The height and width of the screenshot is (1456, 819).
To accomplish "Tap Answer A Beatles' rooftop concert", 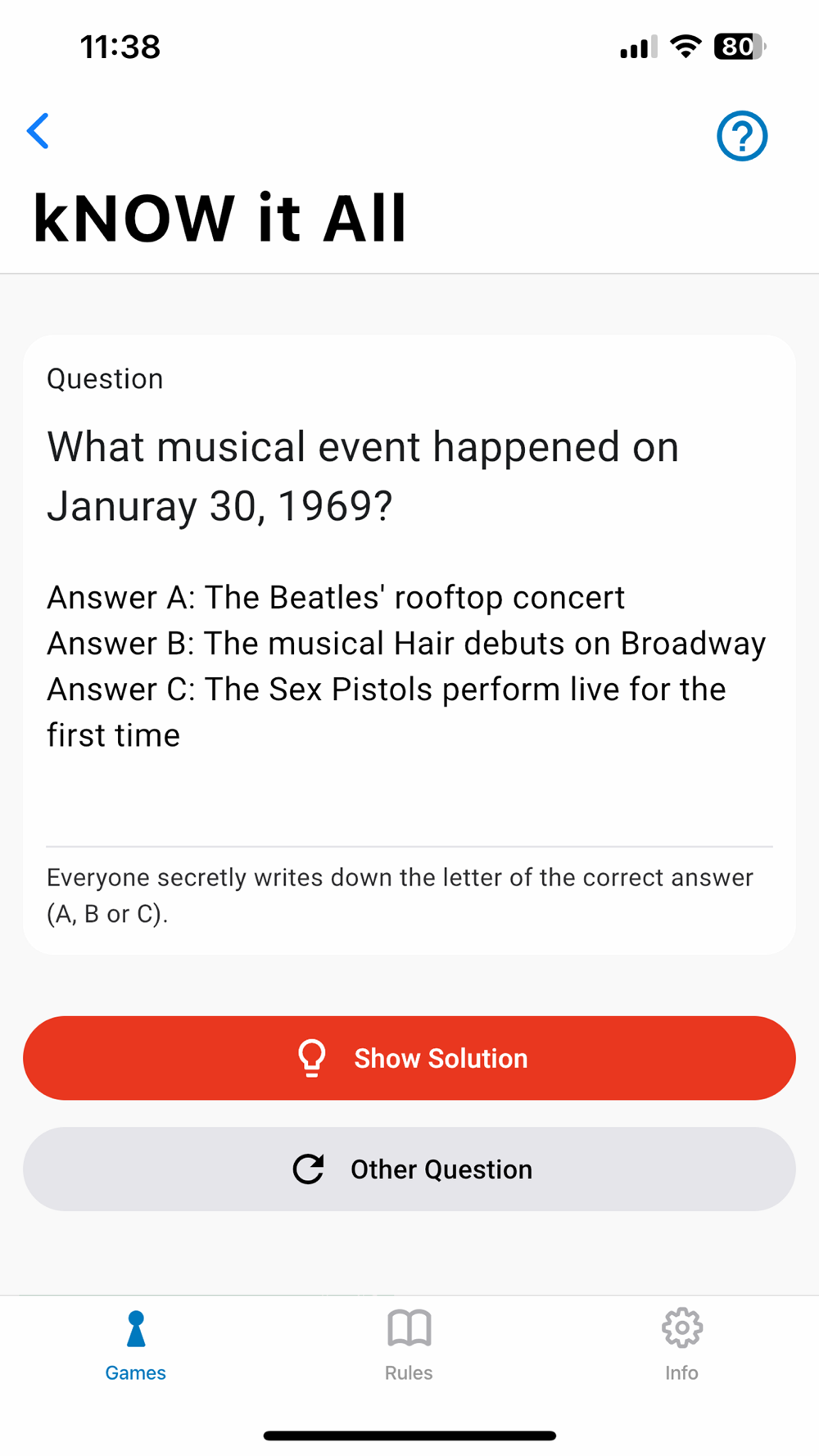I will coord(336,598).
